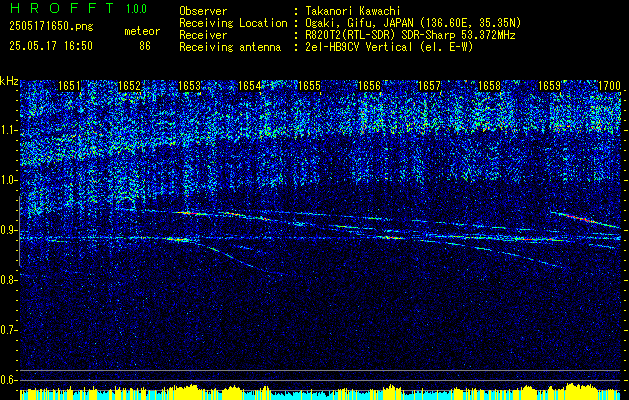The height and width of the screenshot is (400, 629).
Task: Click the version number 1.0.0
Action: coord(136,9)
